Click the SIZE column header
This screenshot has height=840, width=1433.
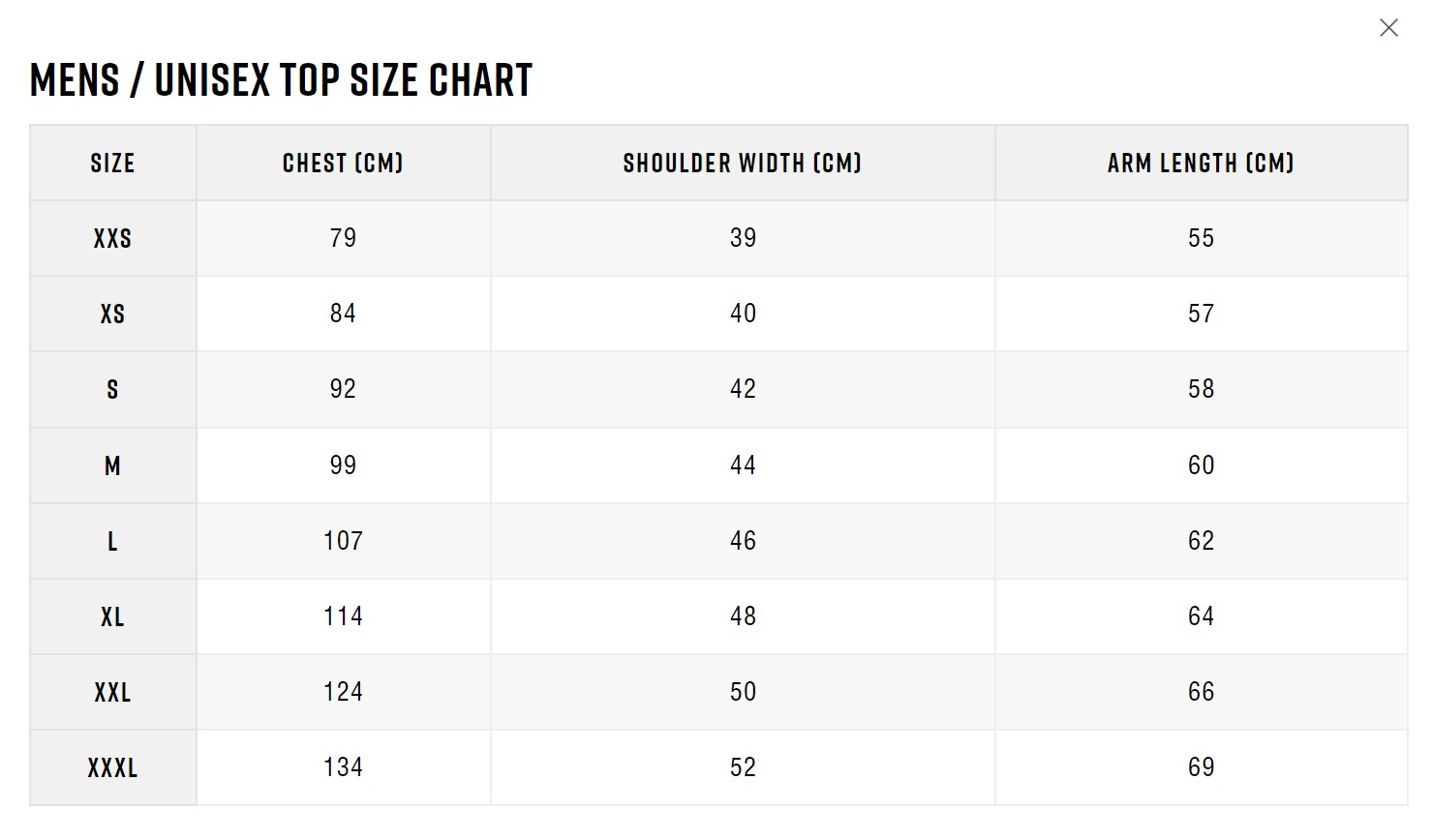click(x=112, y=164)
